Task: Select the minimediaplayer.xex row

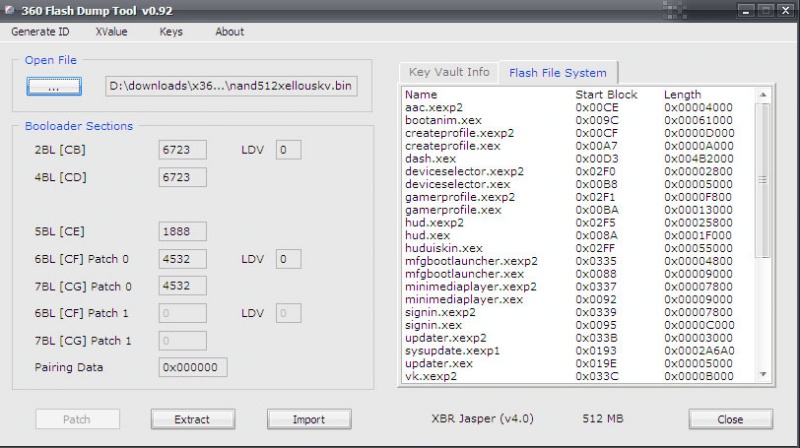Action: (578, 300)
